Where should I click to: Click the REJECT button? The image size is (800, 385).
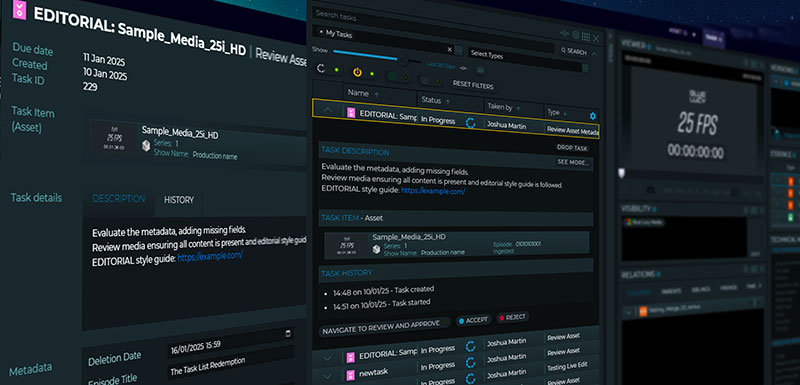512,317
